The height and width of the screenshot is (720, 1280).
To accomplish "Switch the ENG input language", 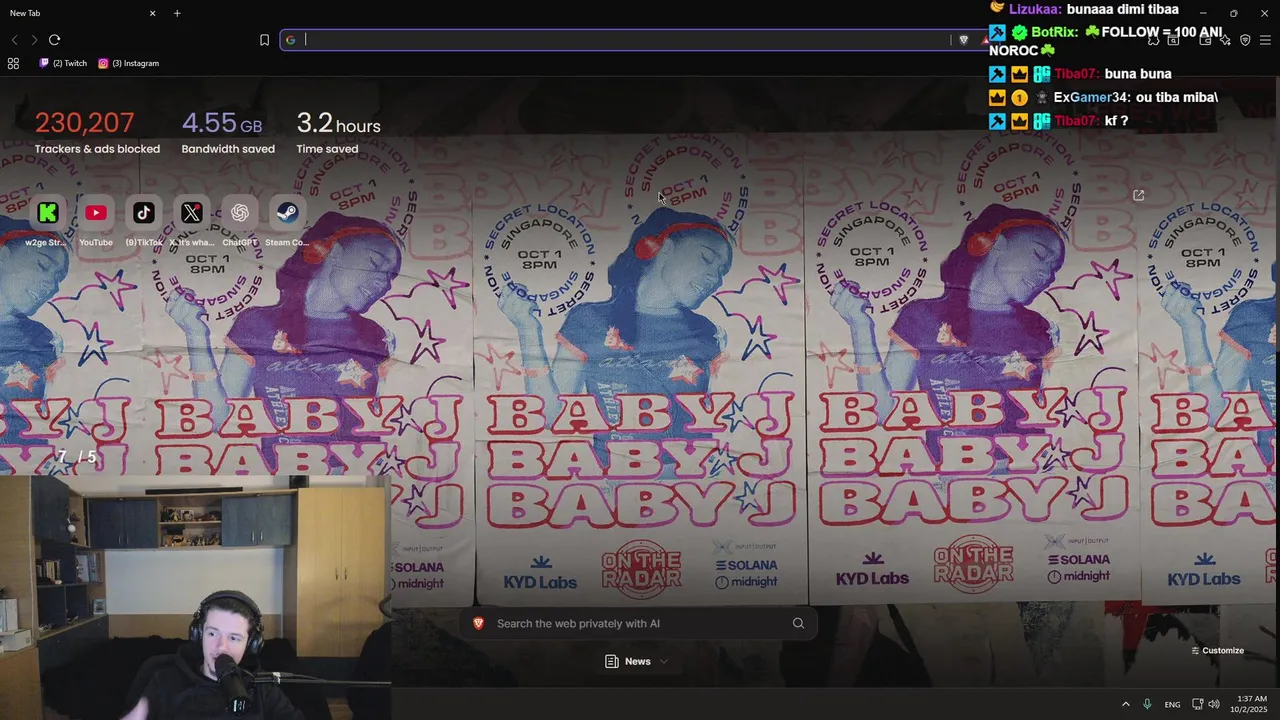I will click(x=1172, y=704).
